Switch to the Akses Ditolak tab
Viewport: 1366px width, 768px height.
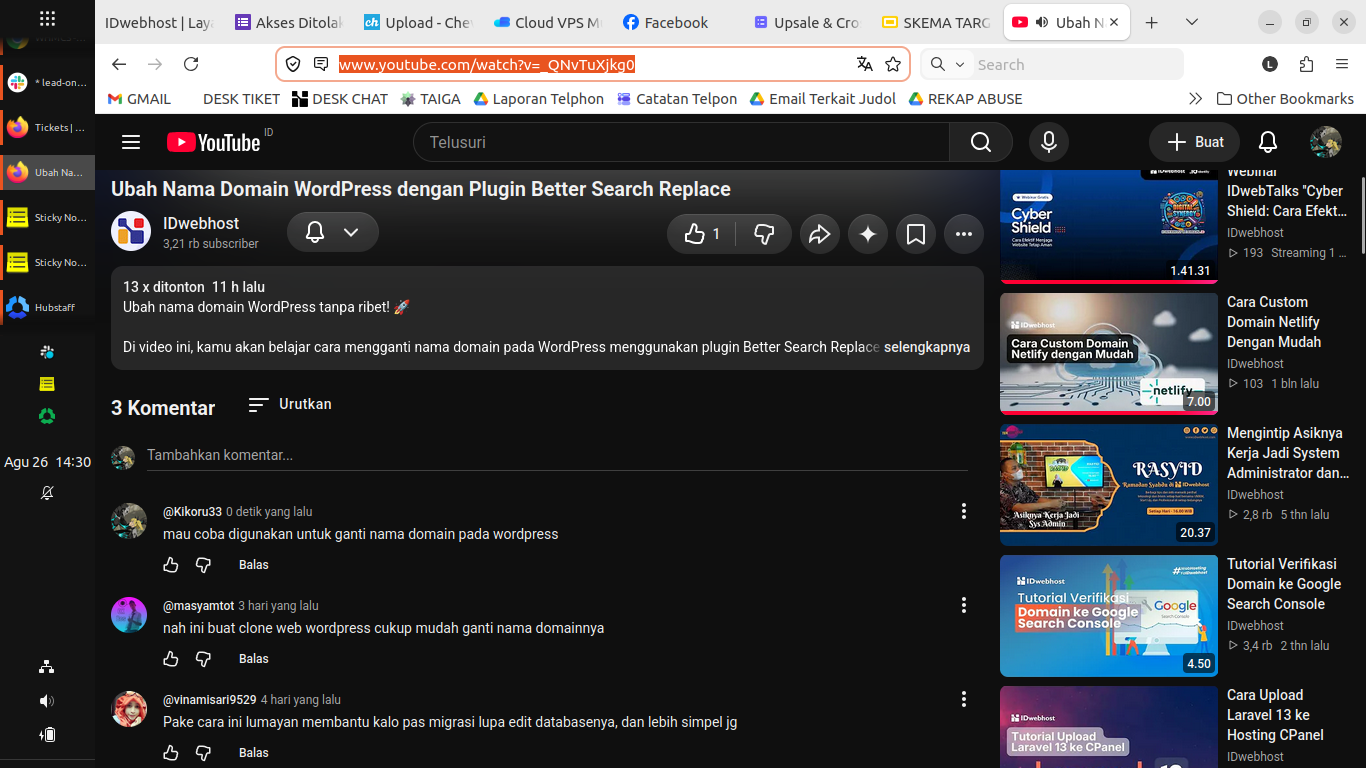click(289, 22)
